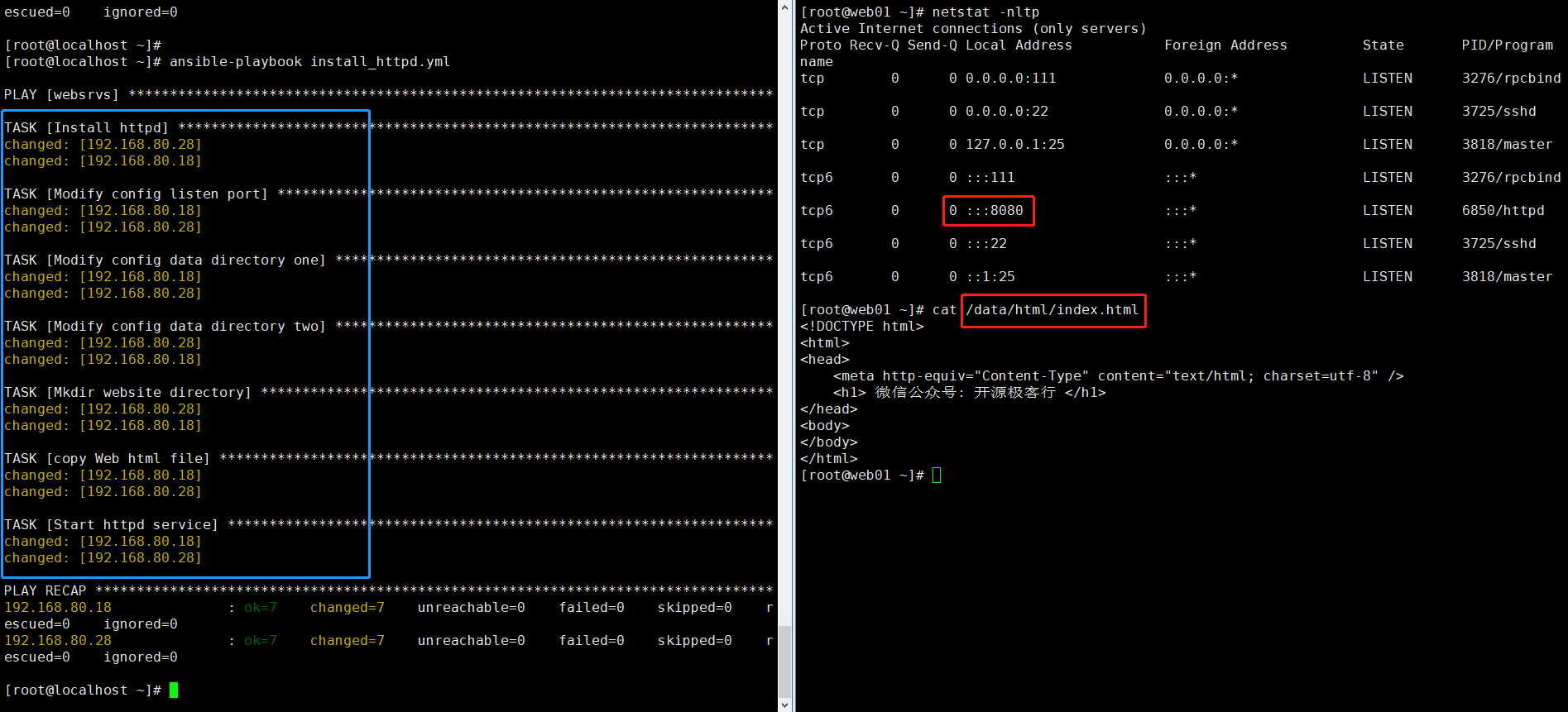Click the 'TASK [Mkdir website directory]' line
The width and height of the screenshot is (1568, 712).
(389, 393)
